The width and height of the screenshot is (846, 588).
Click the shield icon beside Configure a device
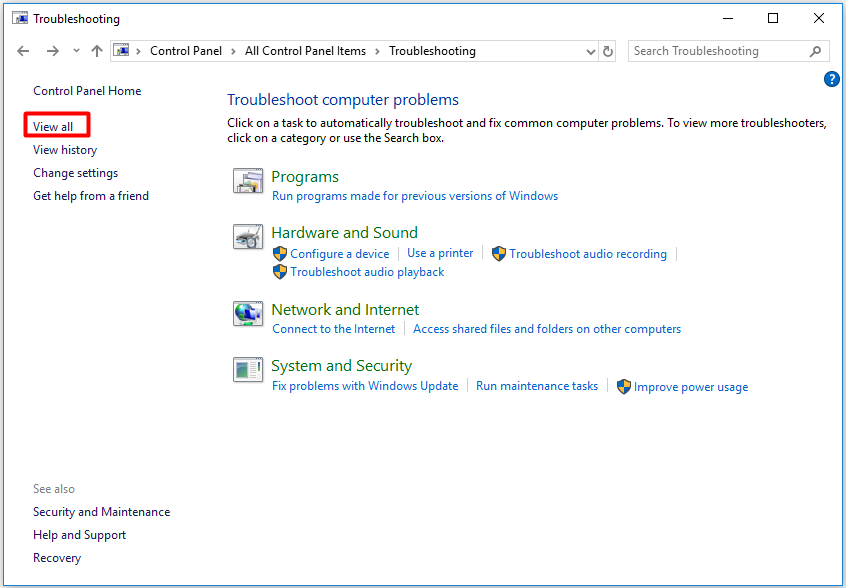coord(279,254)
